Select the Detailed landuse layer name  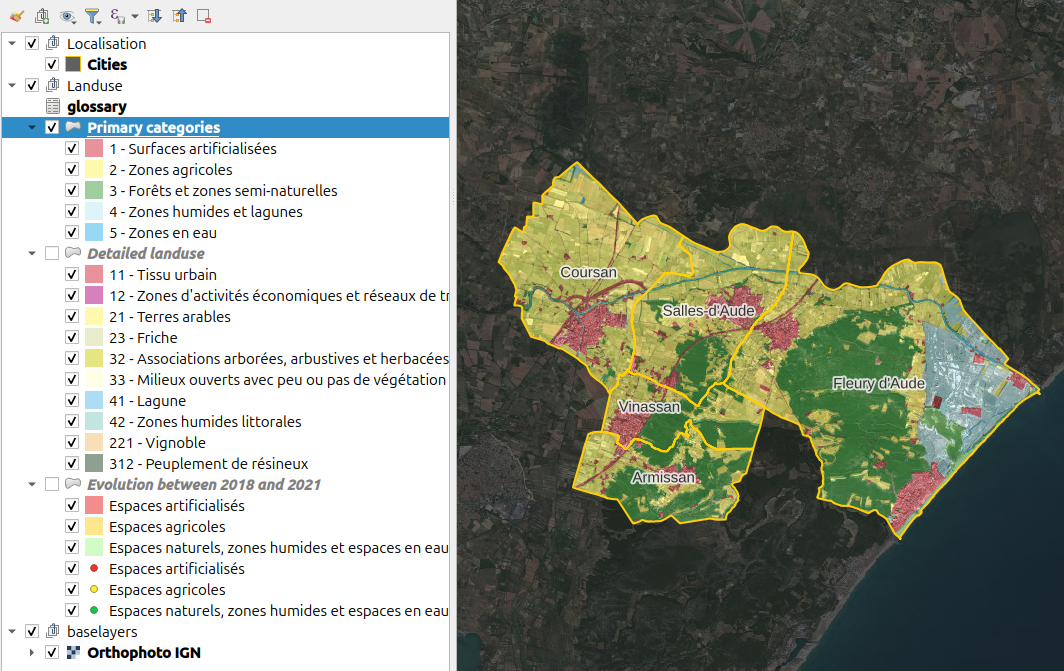coord(146,253)
